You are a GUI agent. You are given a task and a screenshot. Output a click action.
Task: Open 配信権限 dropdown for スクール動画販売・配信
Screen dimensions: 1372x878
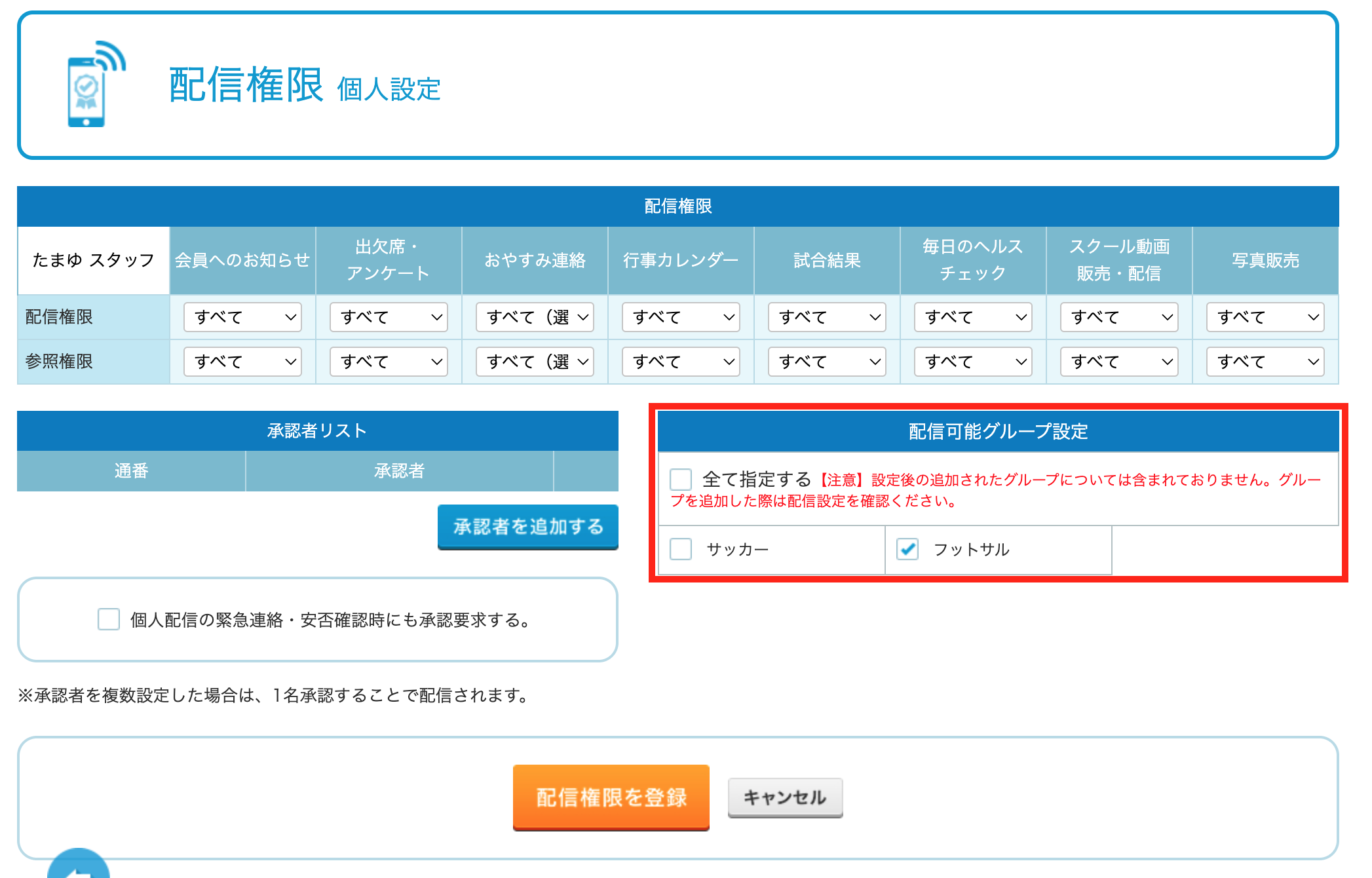click(1119, 317)
